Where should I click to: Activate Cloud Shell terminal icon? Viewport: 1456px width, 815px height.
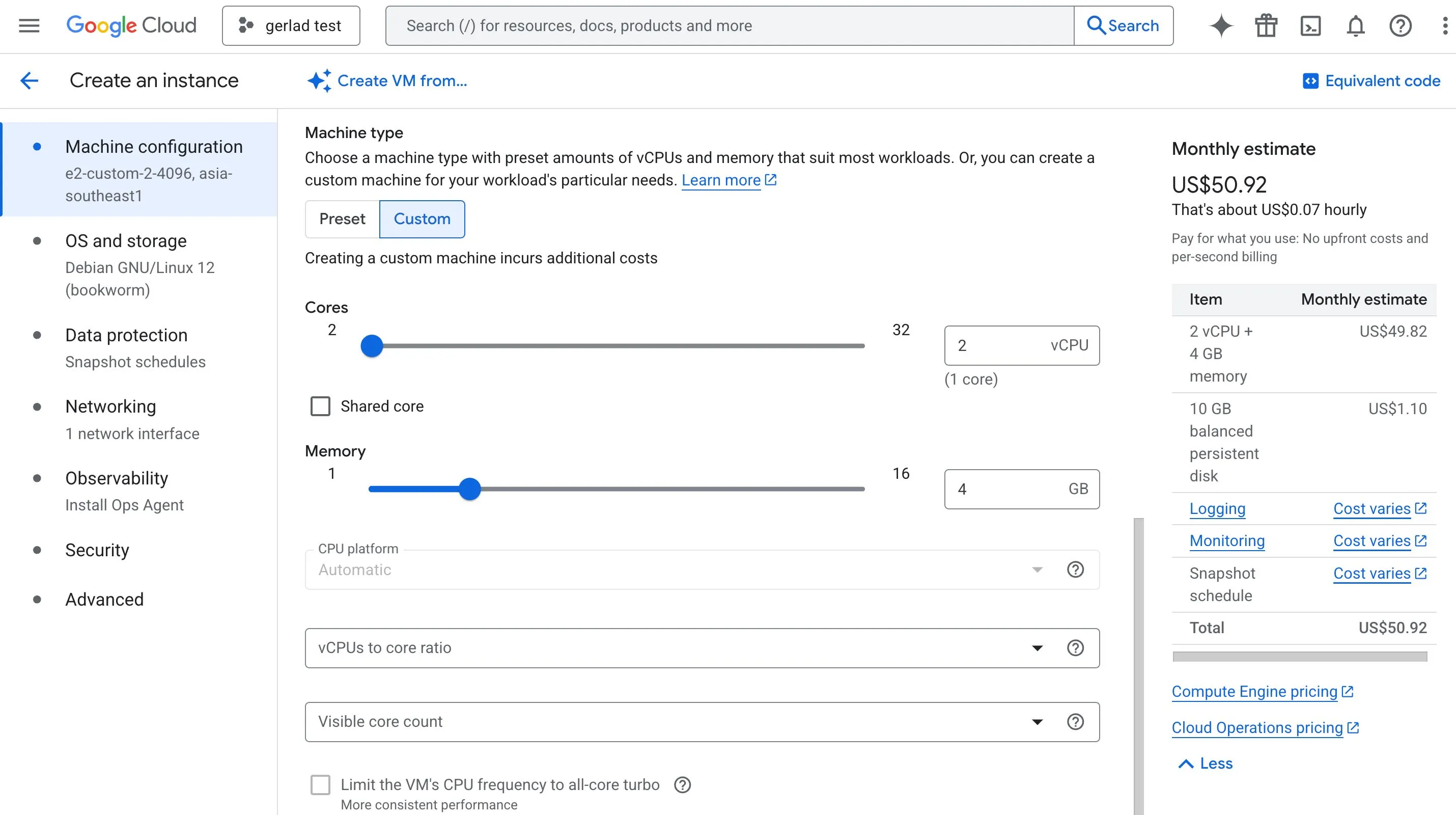[x=1311, y=25]
